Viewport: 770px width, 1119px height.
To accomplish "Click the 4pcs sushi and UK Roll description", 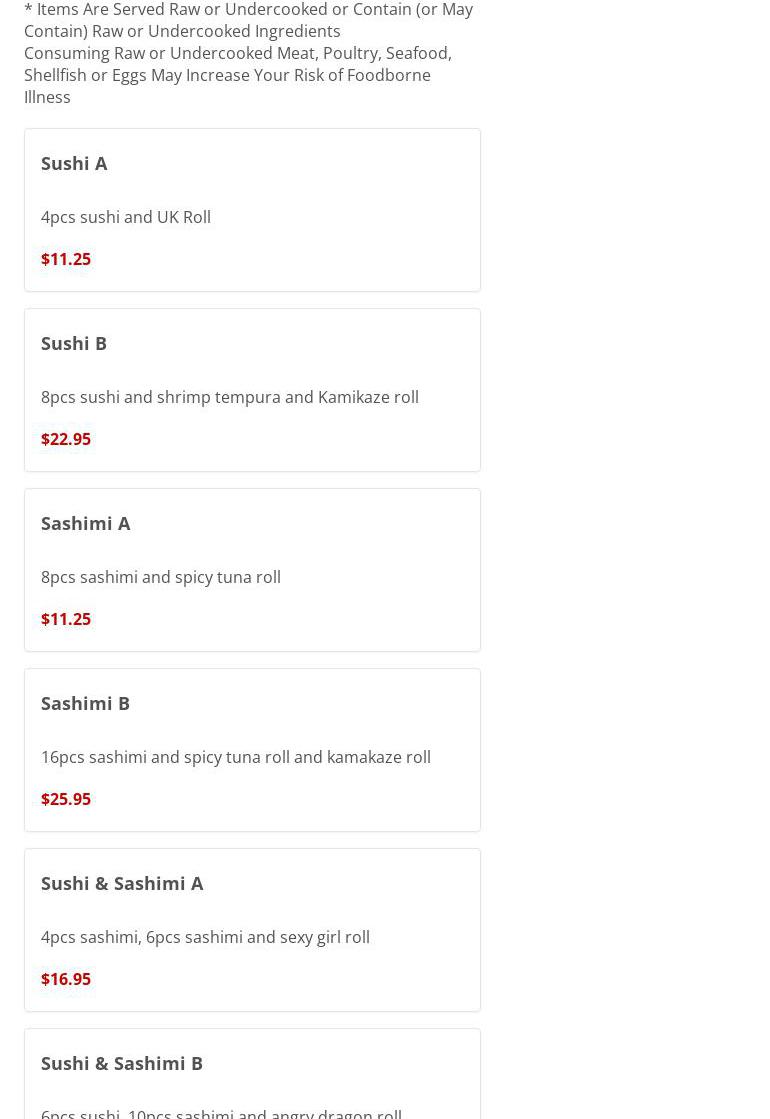I will (x=126, y=217).
